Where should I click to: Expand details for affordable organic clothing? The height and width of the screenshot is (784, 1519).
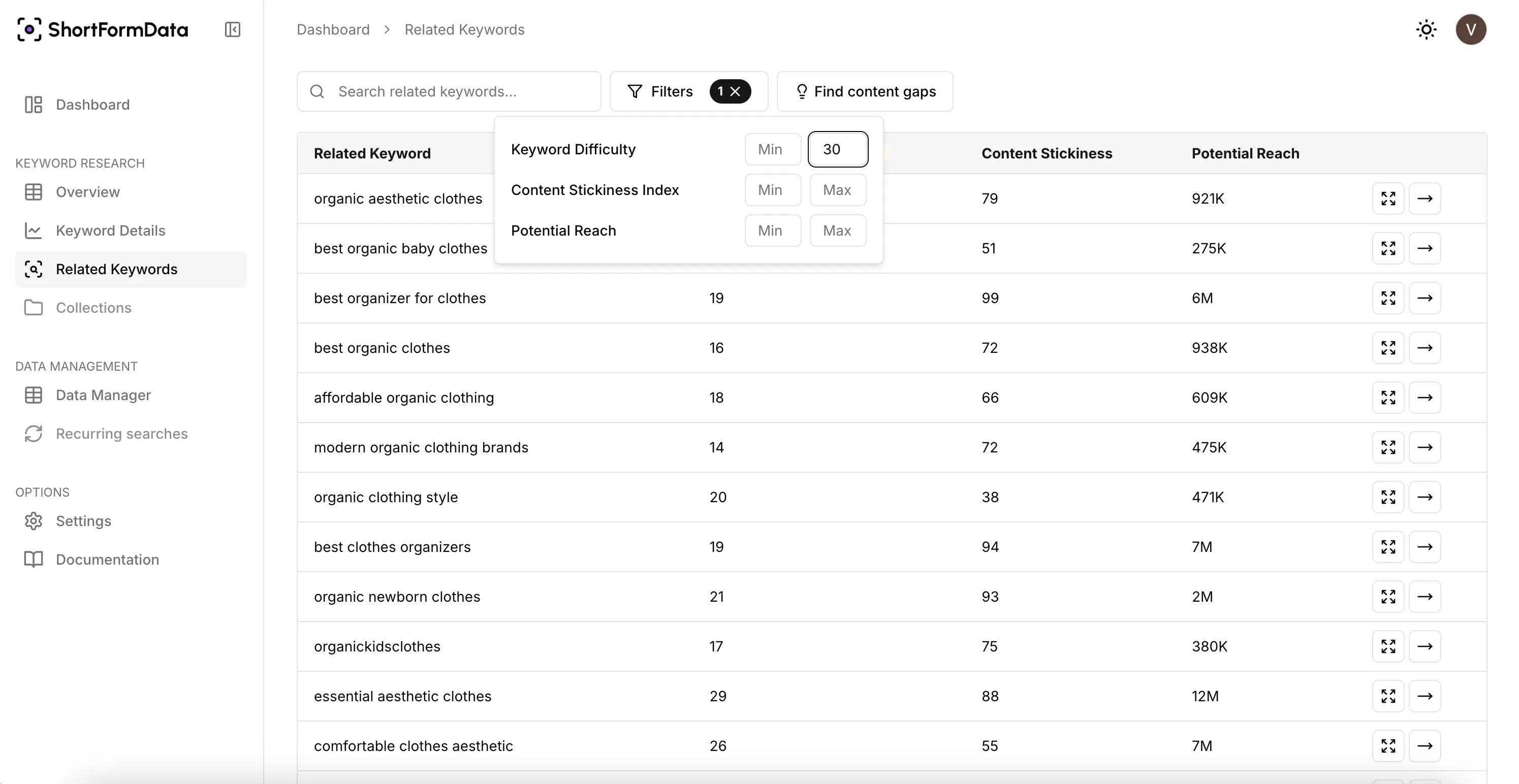[1388, 398]
